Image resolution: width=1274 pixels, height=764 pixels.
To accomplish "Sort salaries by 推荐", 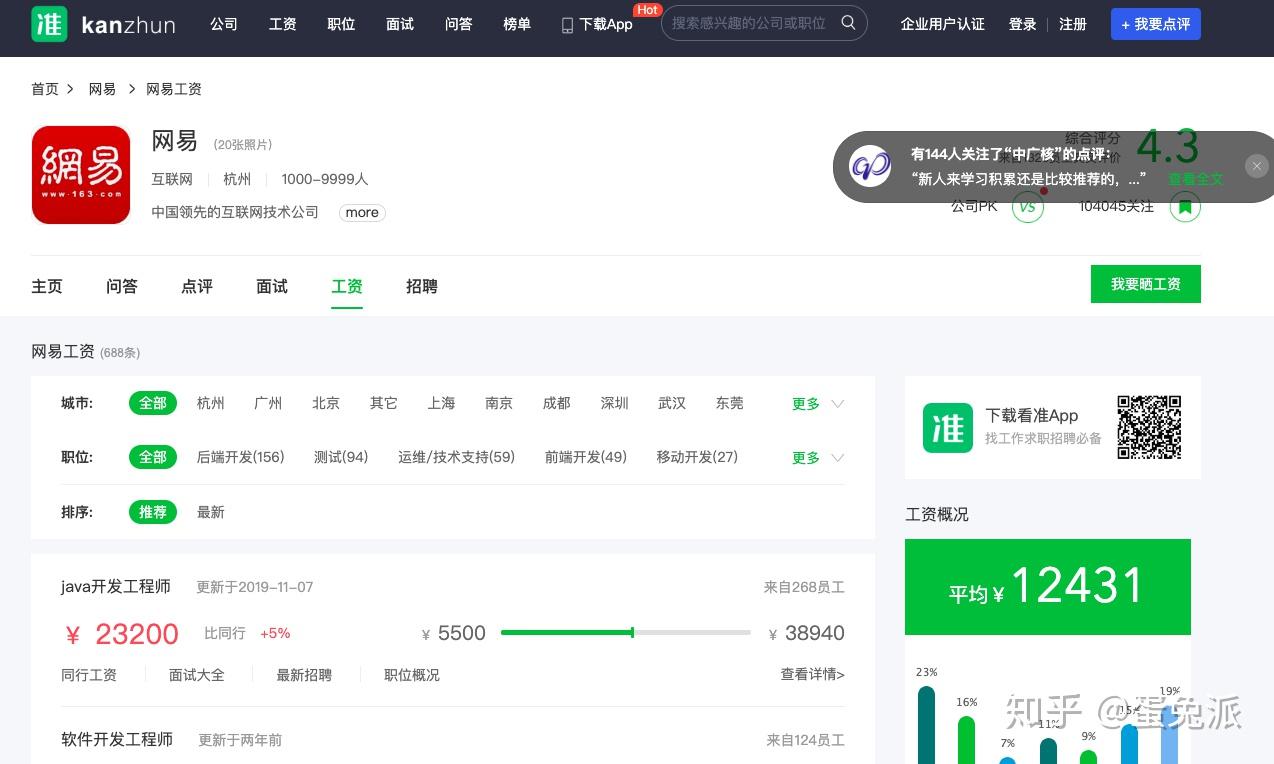I will point(153,512).
